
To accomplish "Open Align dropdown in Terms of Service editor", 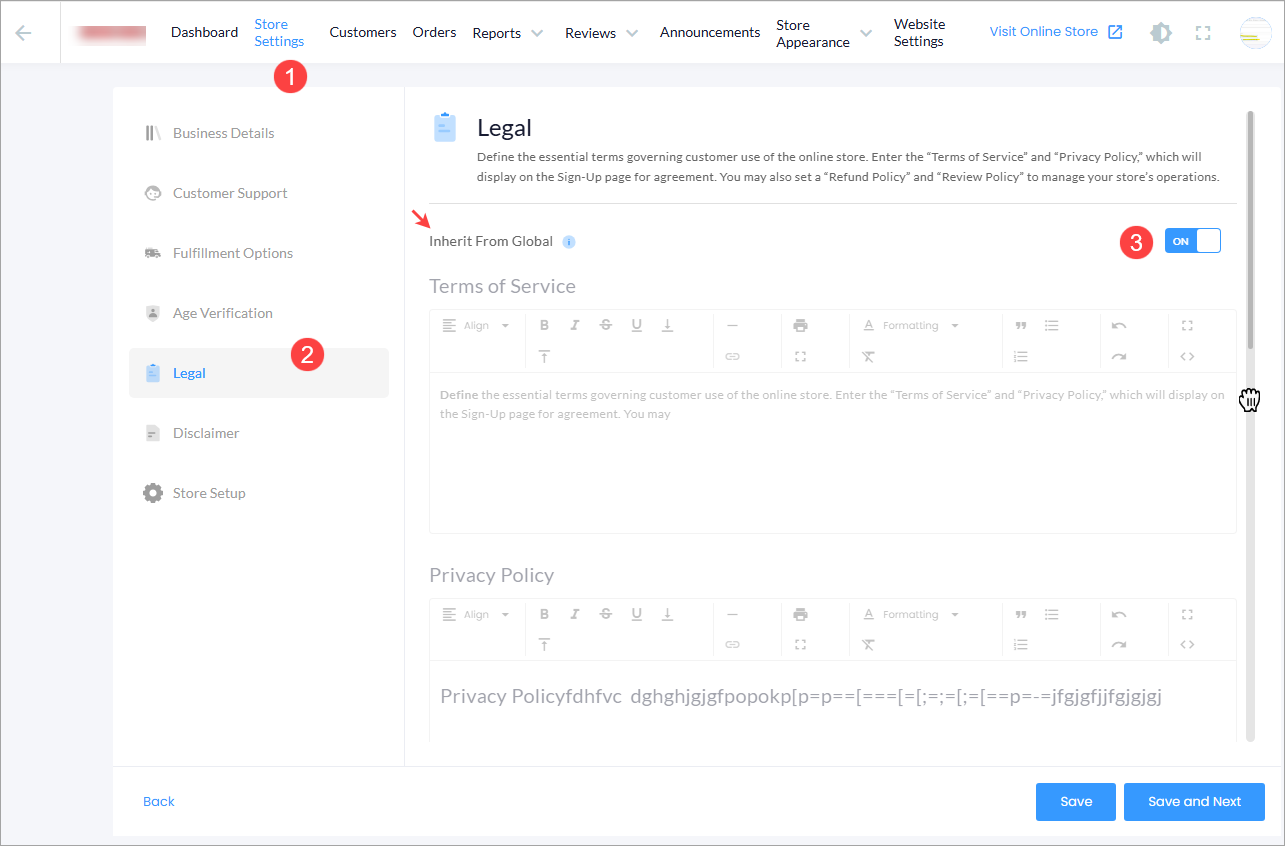I will (476, 326).
